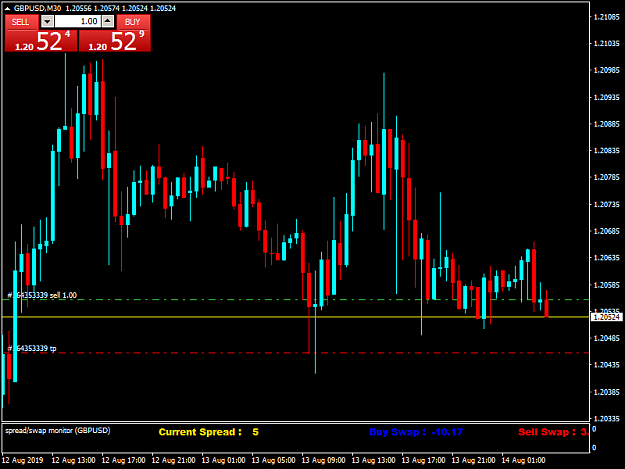Click the spread/swap monitor (GBPUSD) indicator name
The image size is (625, 469).
pos(58,430)
